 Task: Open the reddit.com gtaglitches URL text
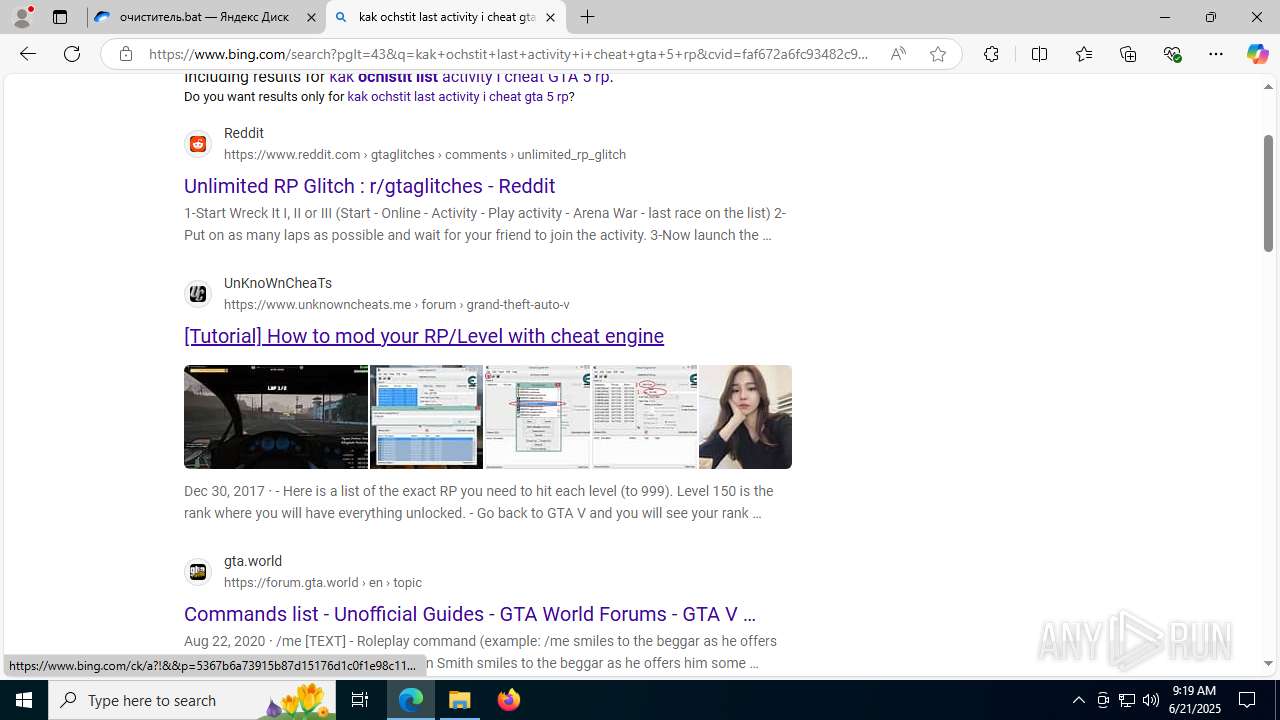tap(425, 155)
